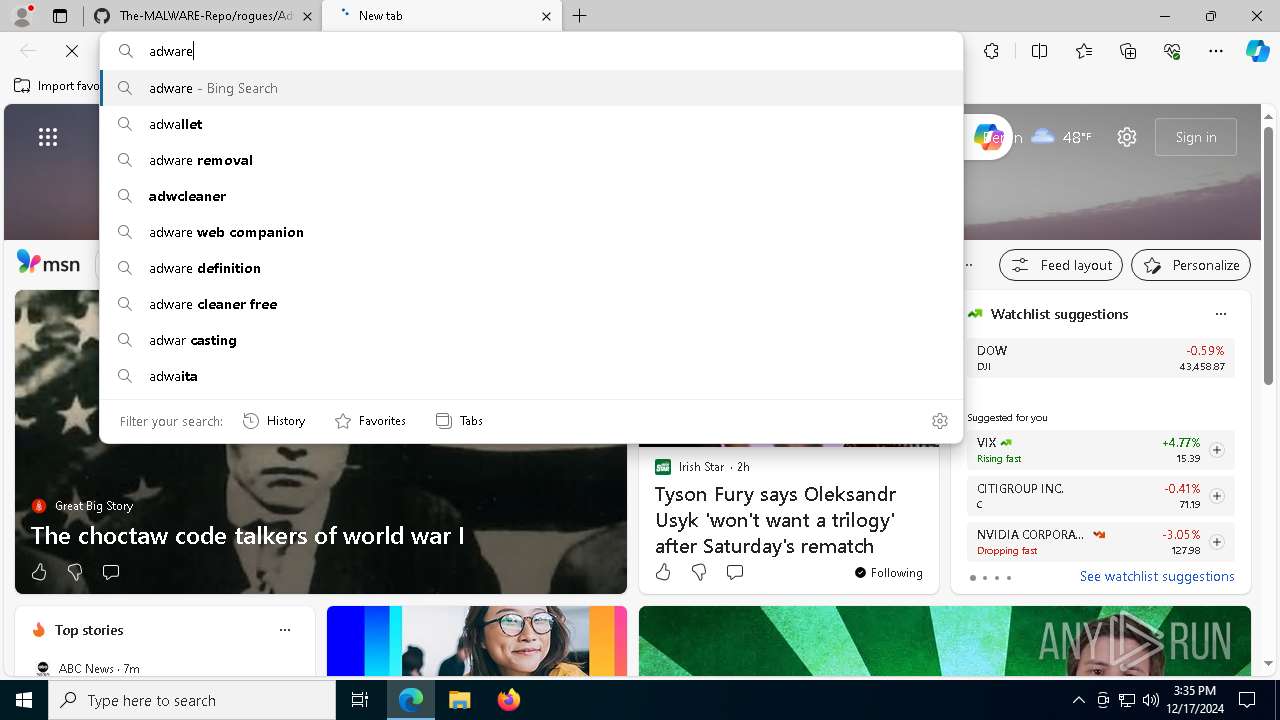Click the taskbar search box
Viewport: 1280px width, 720px height.
192,700
